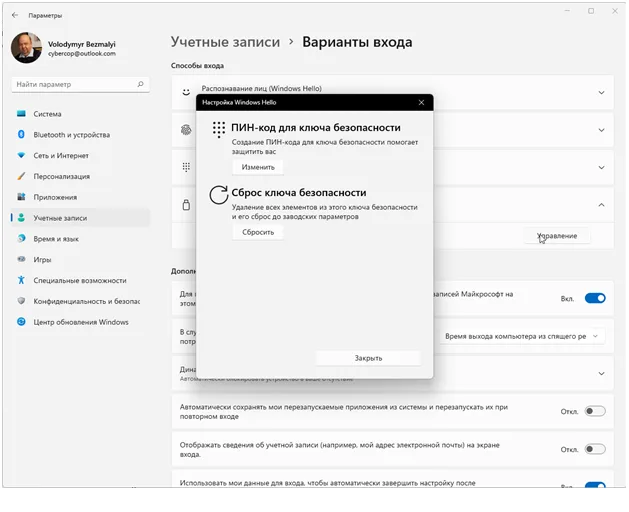Click the Управление button
The height and width of the screenshot is (512, 629).
click(557, 236)
